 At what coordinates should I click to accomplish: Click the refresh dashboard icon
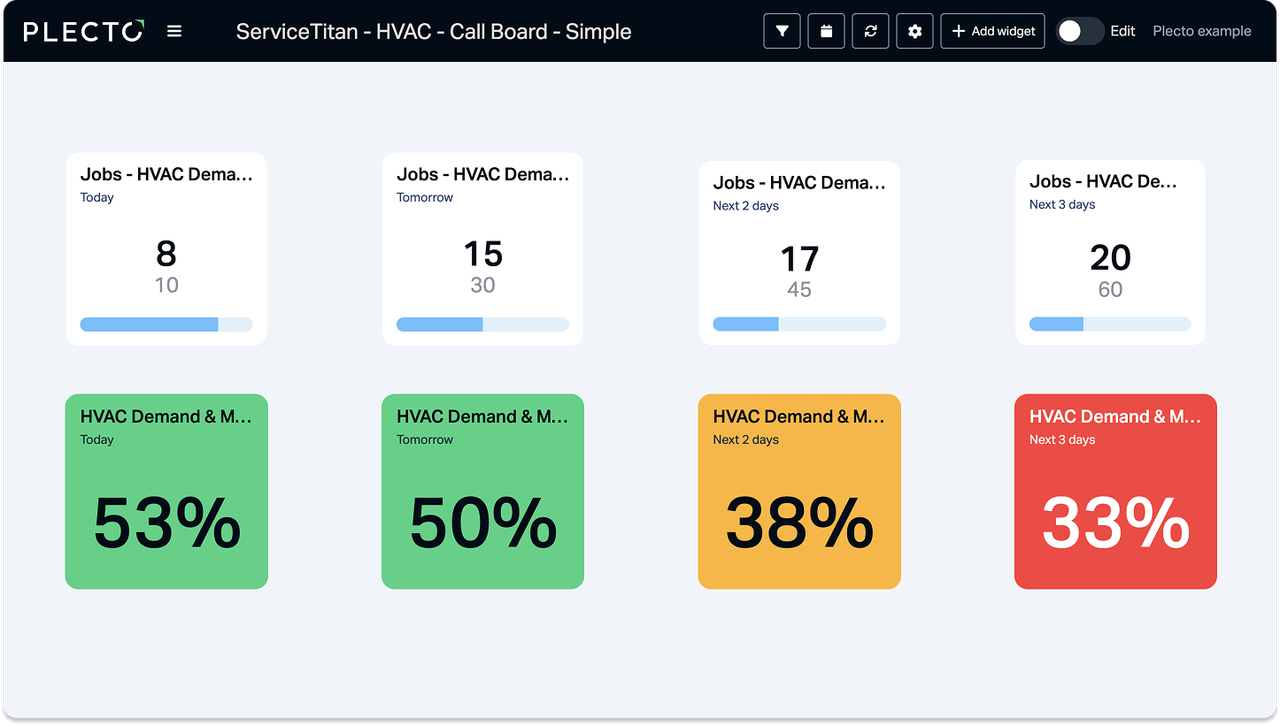pyautogui.click(x=870, y=31)
